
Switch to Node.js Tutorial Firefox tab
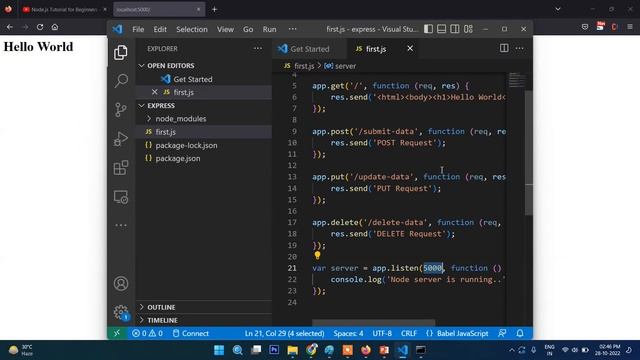point(64,9)
